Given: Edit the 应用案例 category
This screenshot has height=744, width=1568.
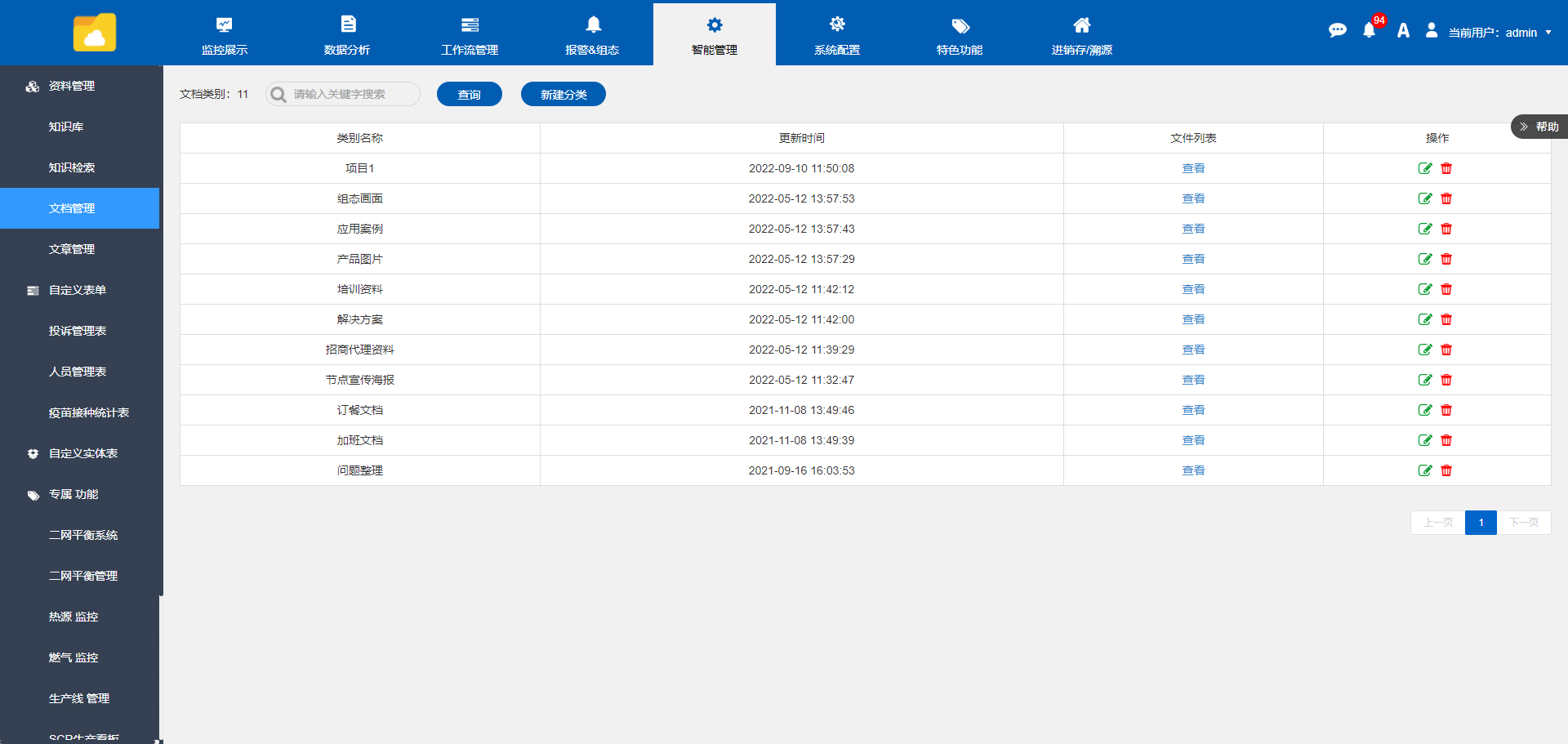Looking at the screenshot, I should [1425, 229].
